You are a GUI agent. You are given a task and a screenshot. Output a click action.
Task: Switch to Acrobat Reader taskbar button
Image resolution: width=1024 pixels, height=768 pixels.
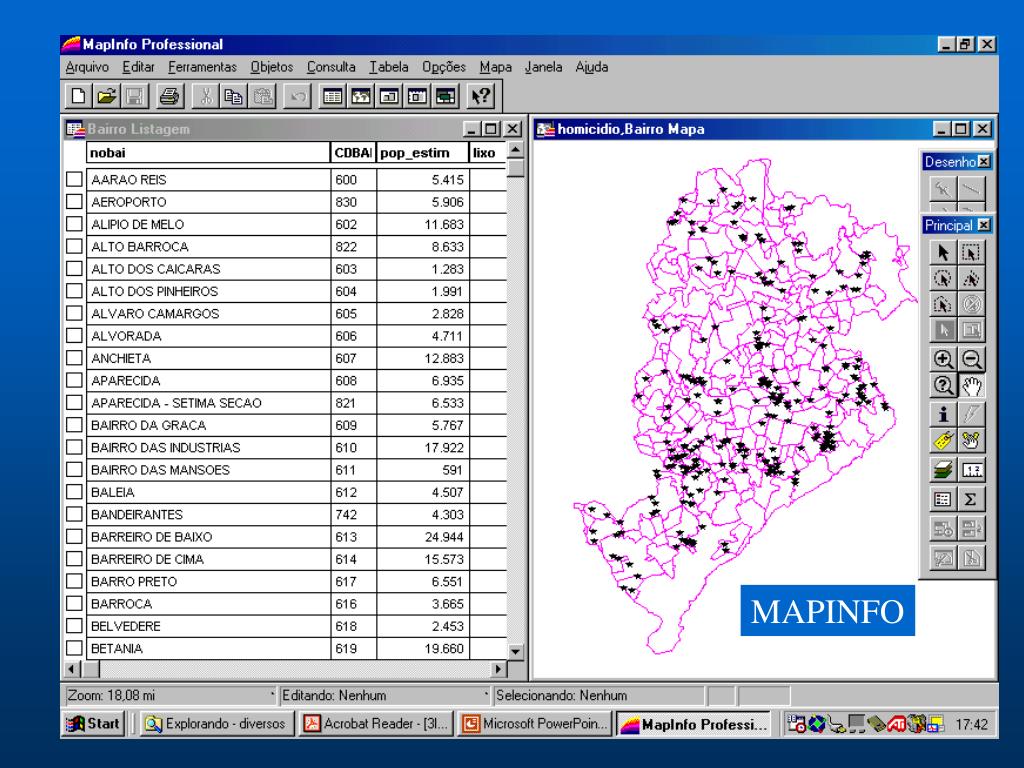click(377, 724)
